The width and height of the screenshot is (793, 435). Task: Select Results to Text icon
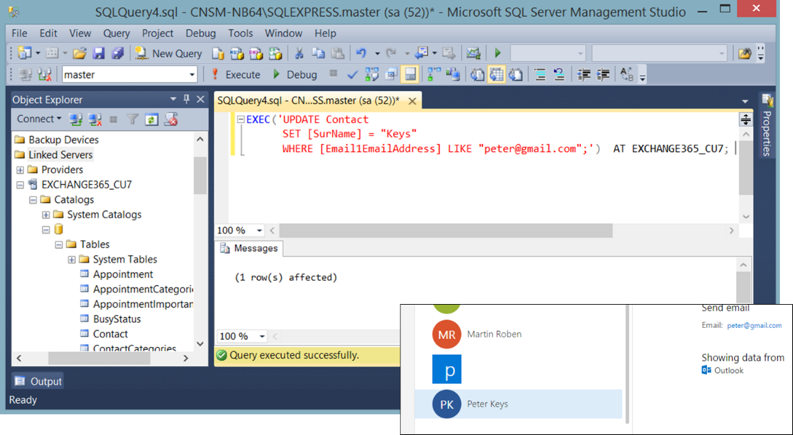477,75
